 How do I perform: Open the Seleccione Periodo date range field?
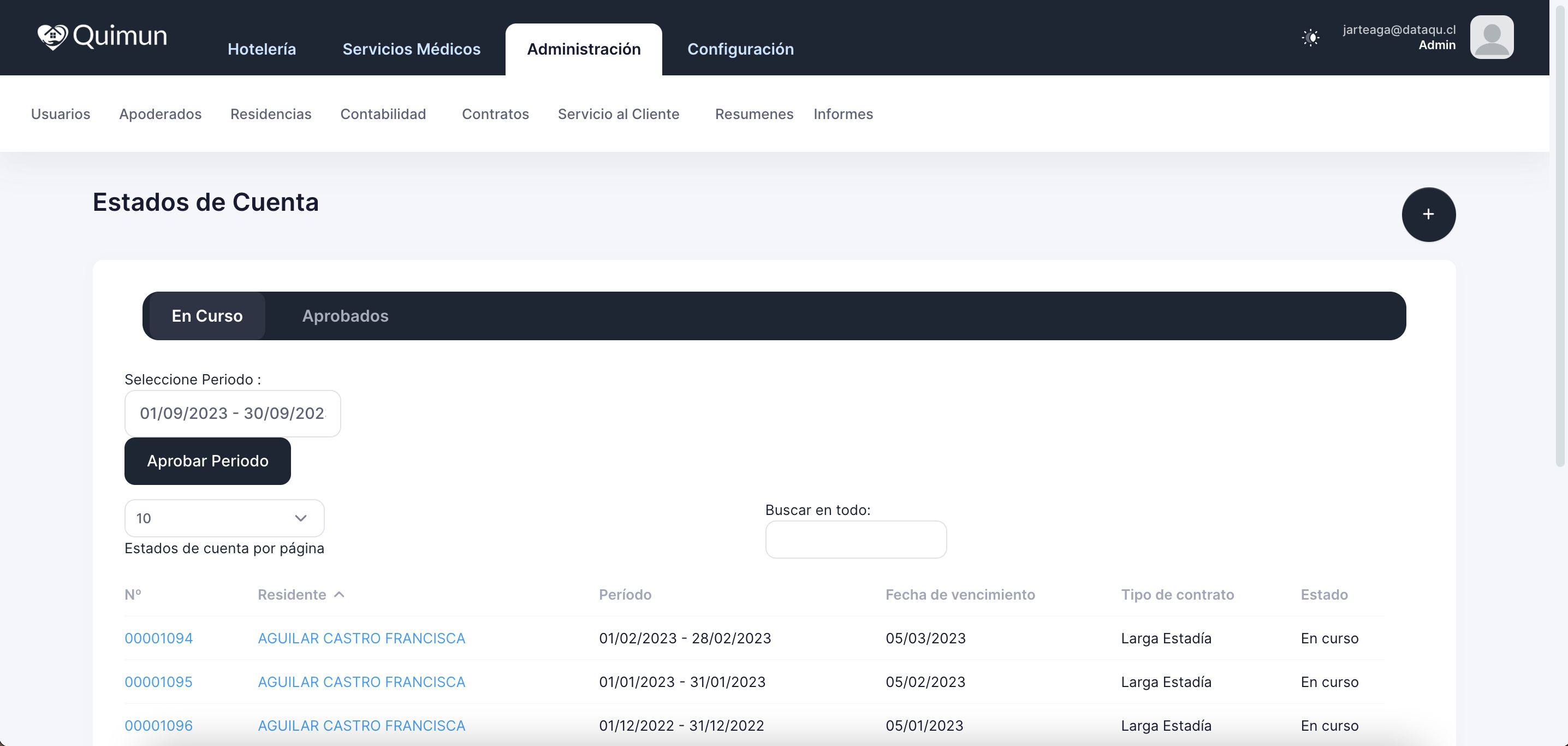point(233,413)
